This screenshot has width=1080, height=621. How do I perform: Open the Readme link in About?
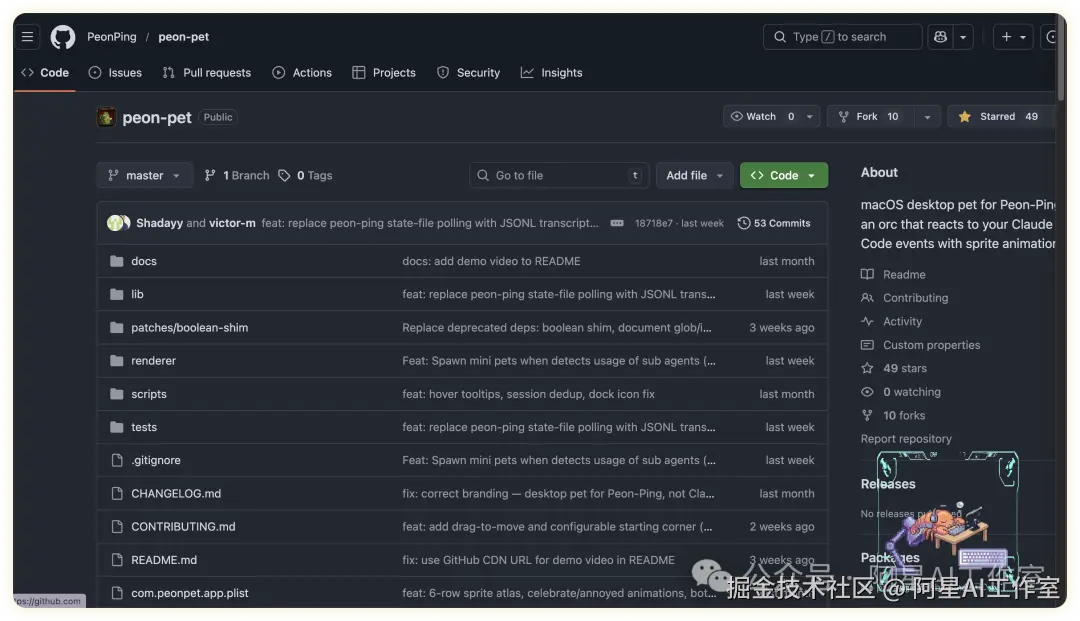[893, 274]
